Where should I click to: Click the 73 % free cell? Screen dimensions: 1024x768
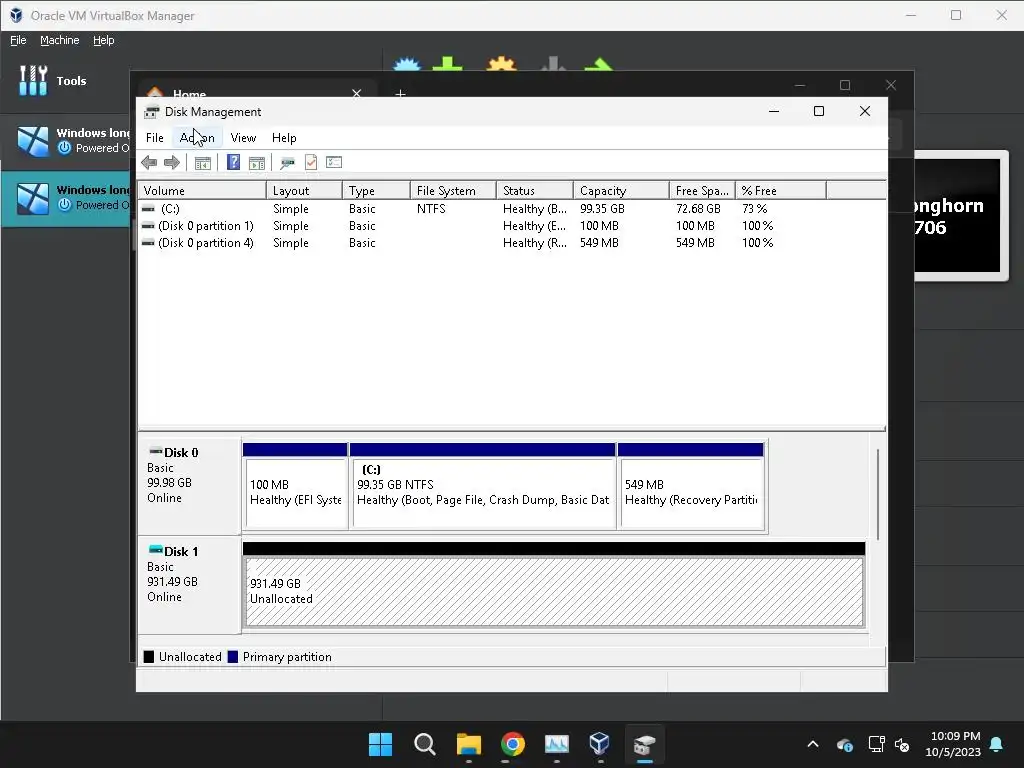754,209
